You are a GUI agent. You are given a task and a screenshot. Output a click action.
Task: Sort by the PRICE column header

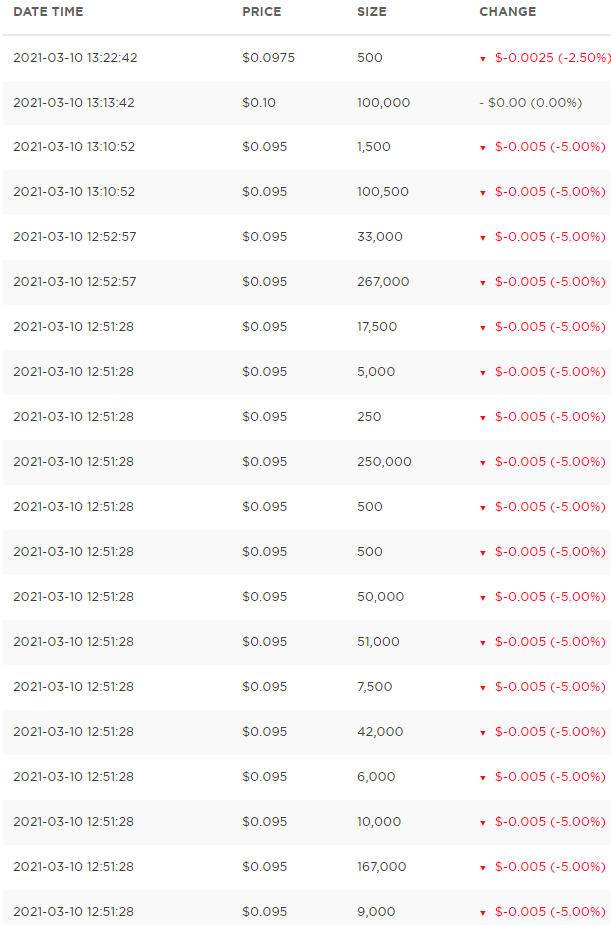tap(262, 12)
